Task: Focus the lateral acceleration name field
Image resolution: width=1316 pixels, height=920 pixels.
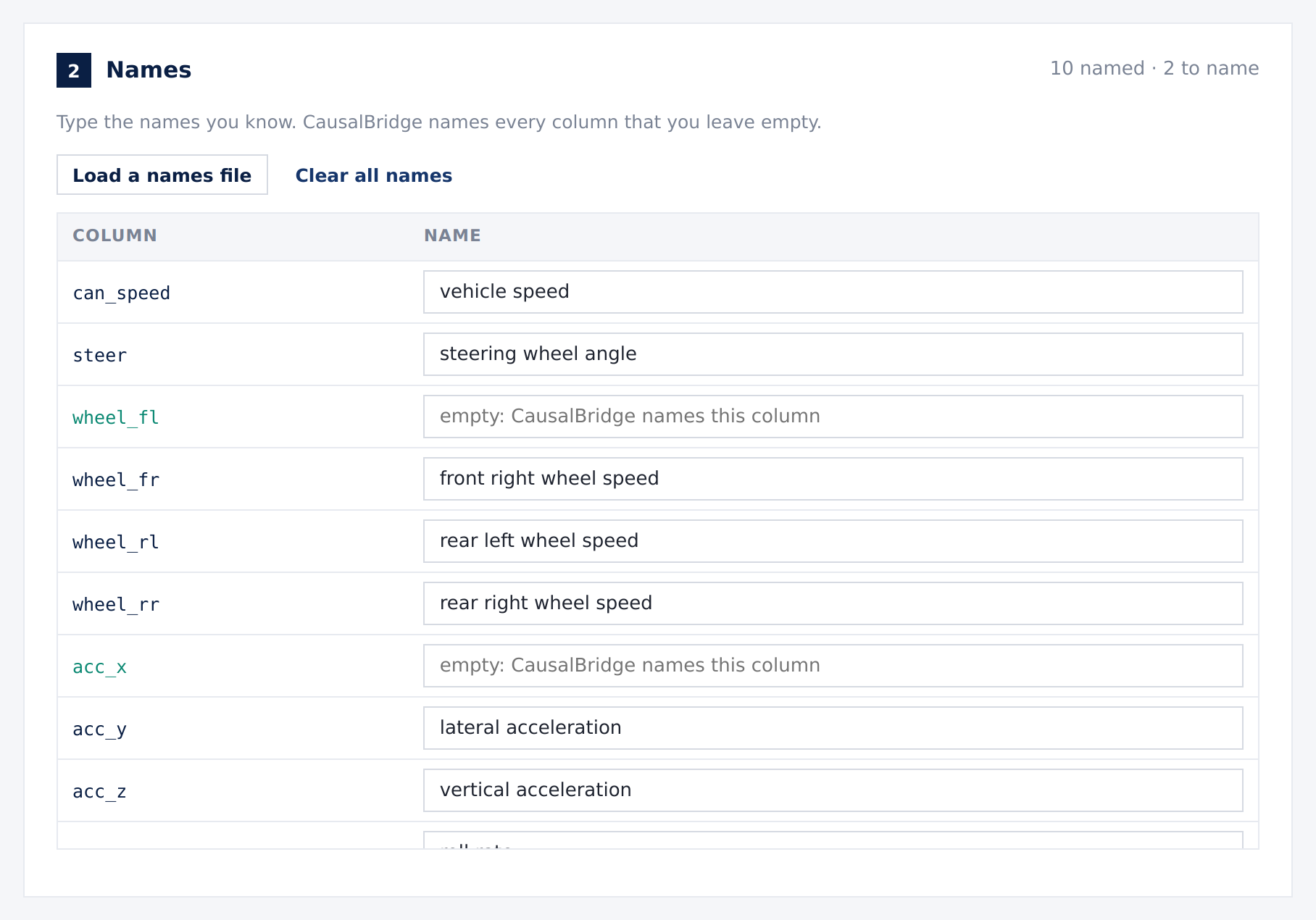Action: coord(833,728)
